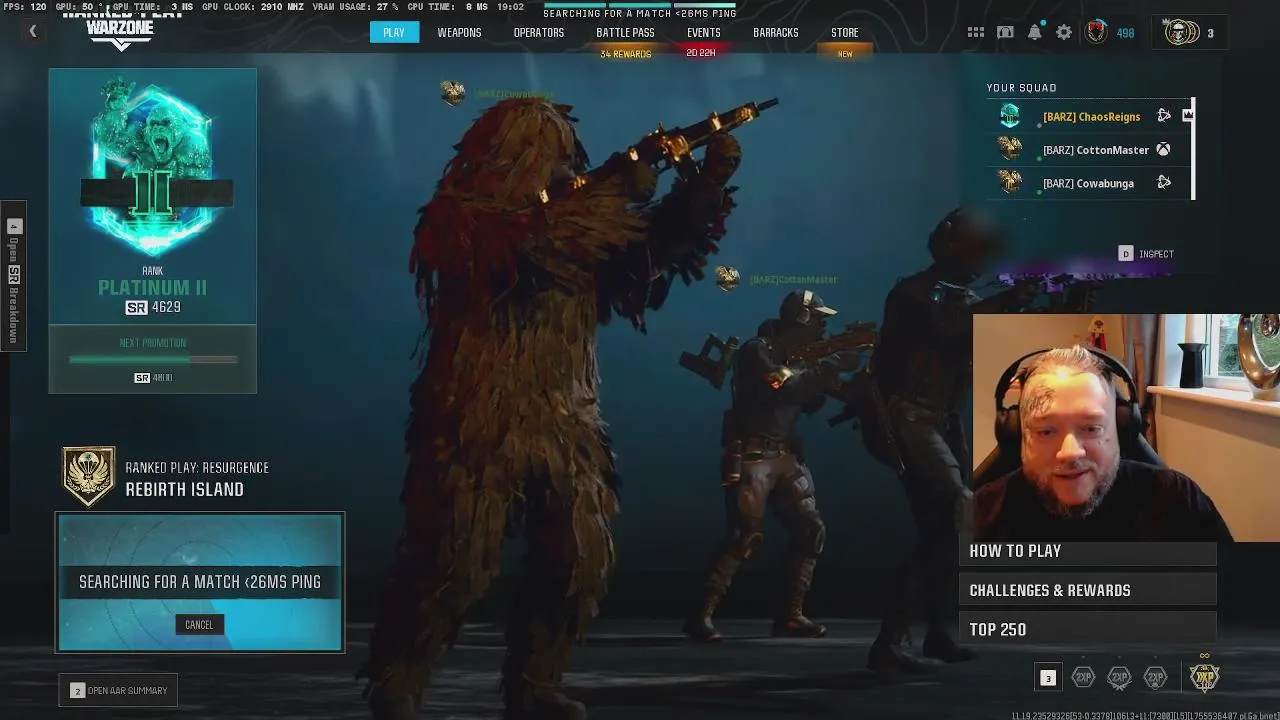1280x720 pixels.
Task: Click the golden XP token with infinity symbol
Action: (x=1204, y=676)
